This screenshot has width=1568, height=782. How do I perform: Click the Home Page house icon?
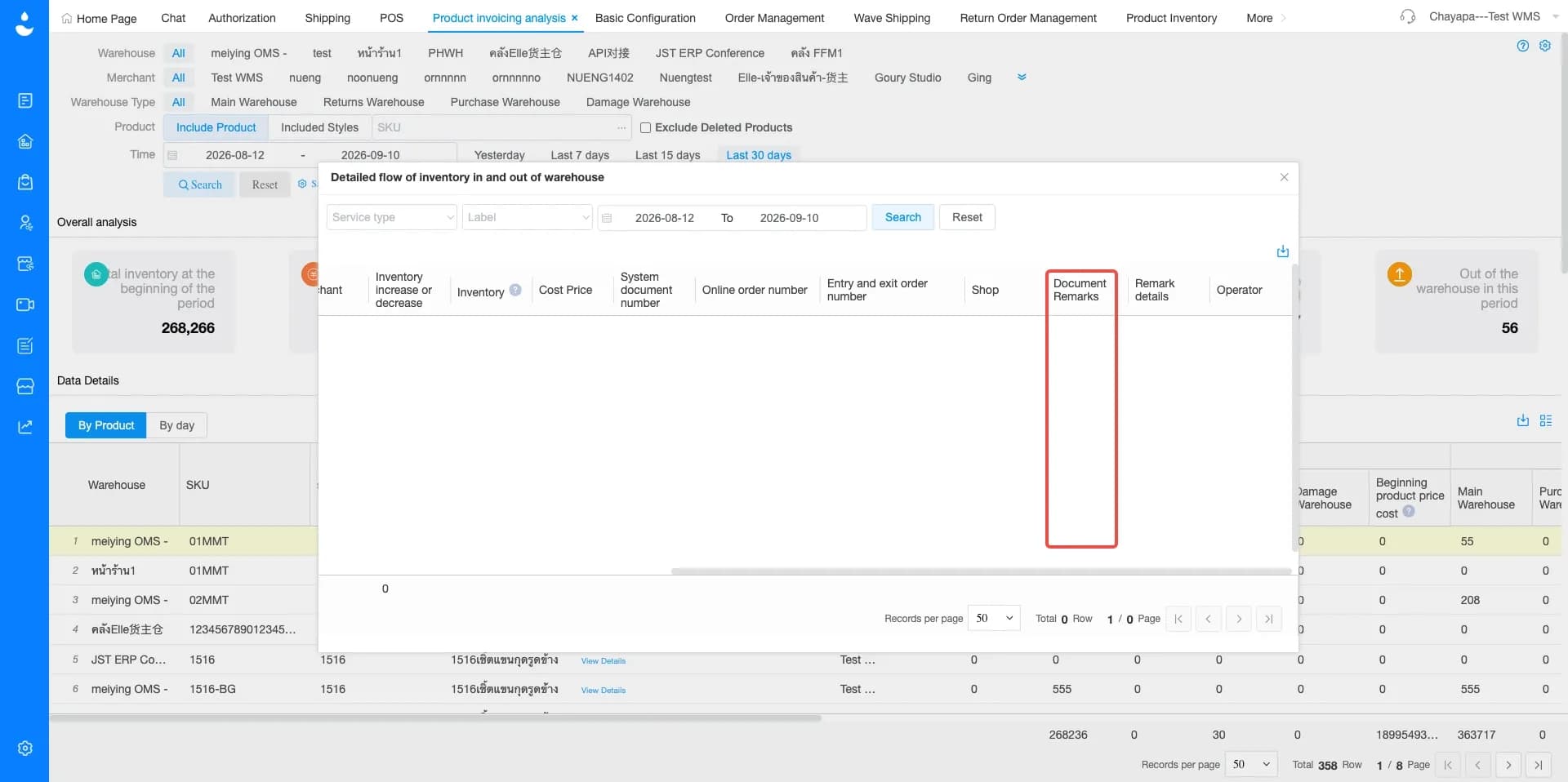(67, 18)
